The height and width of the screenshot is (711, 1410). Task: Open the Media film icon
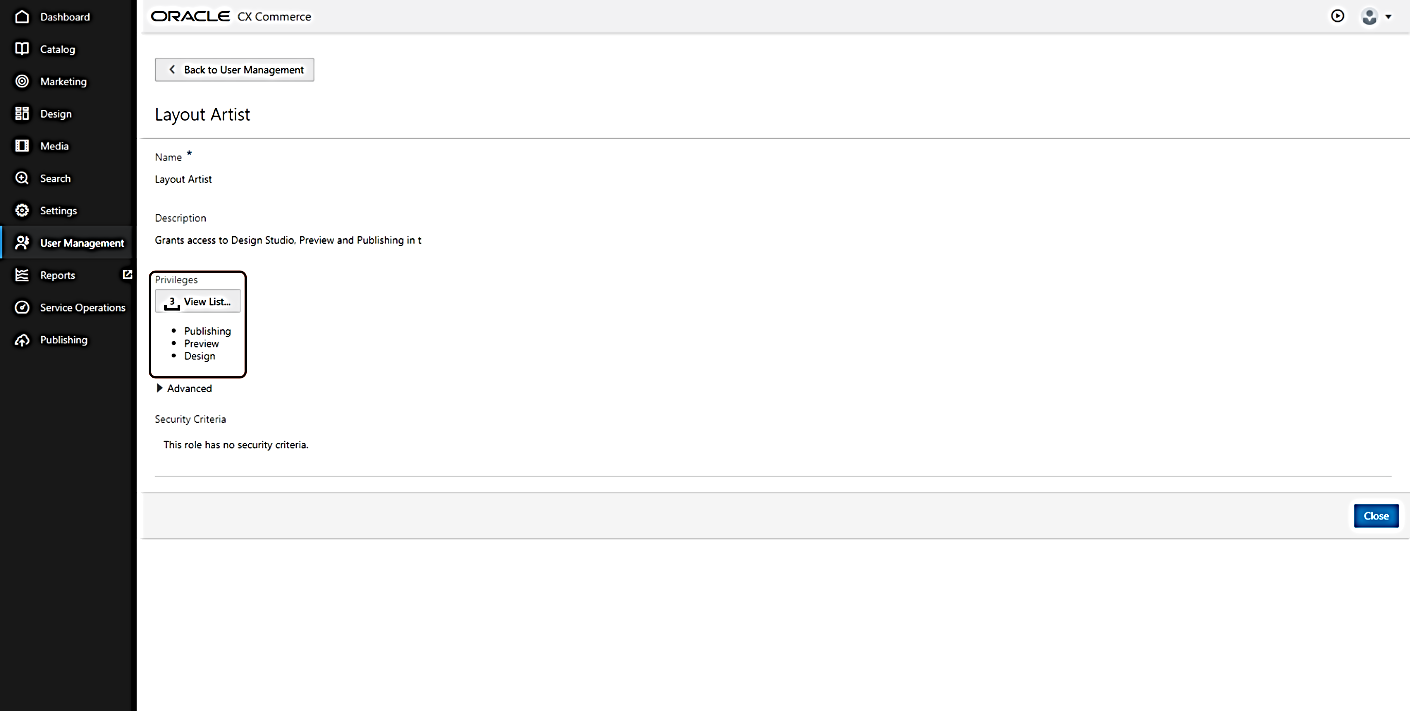click(22, 146)
